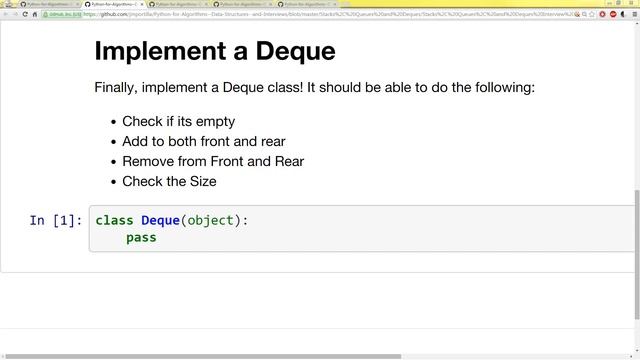
Task: Click the 'Finally, implement a Deque class!' paragraph
Action: coord(314,87)
